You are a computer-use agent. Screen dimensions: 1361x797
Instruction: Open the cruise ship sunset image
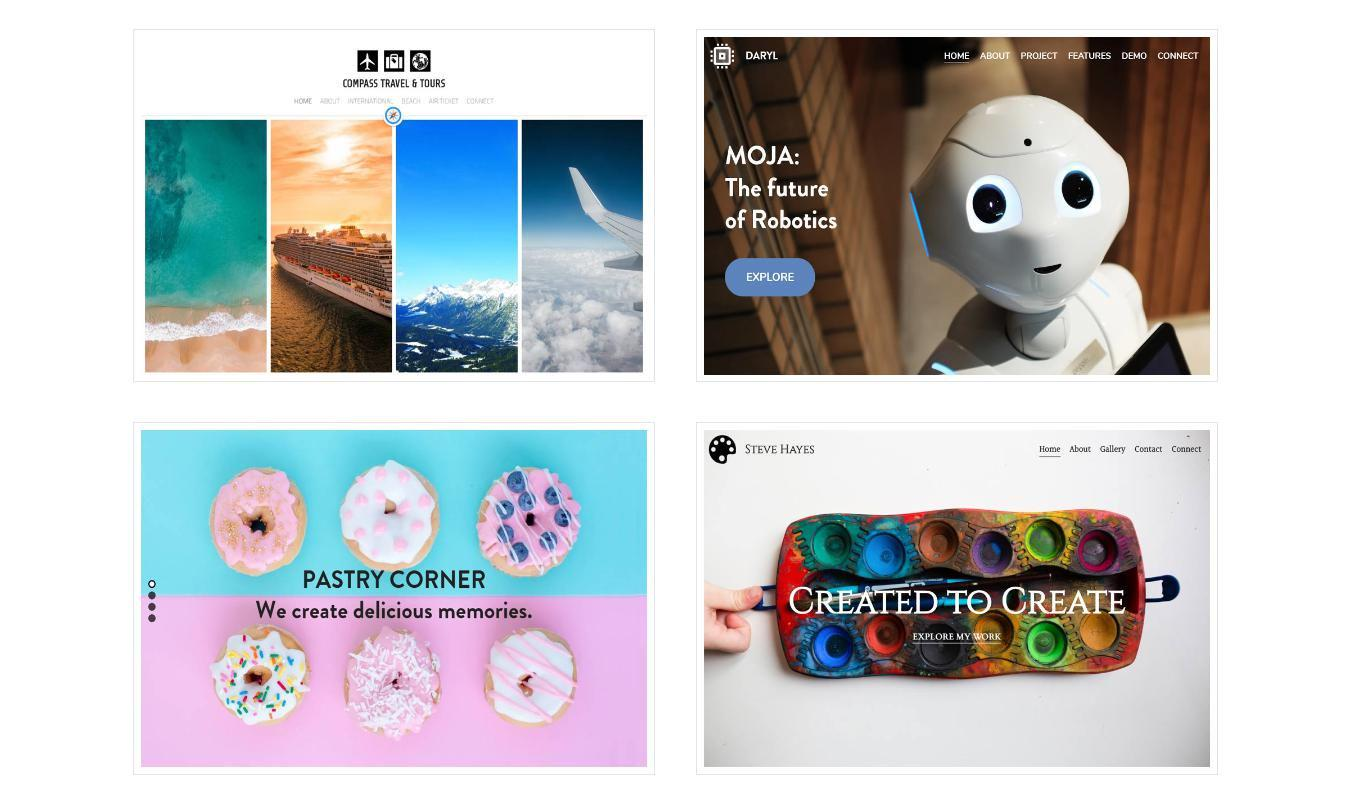tap(331, 246)
